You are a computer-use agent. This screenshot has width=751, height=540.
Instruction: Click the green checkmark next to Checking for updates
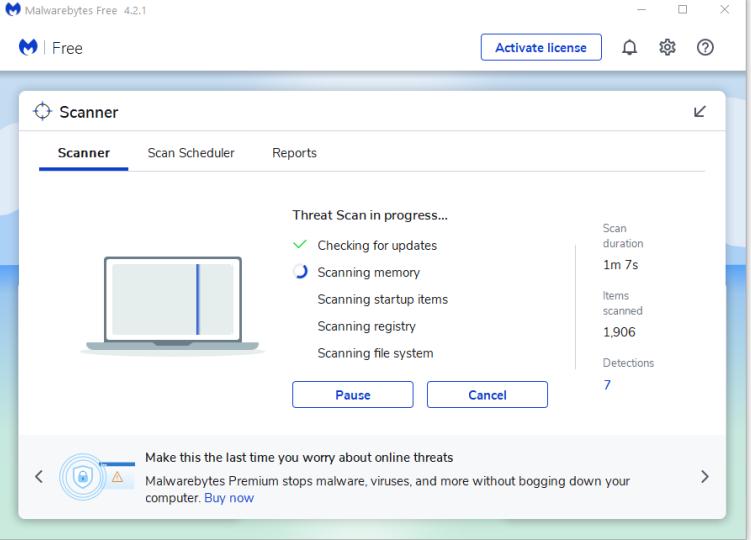[300, 244]
